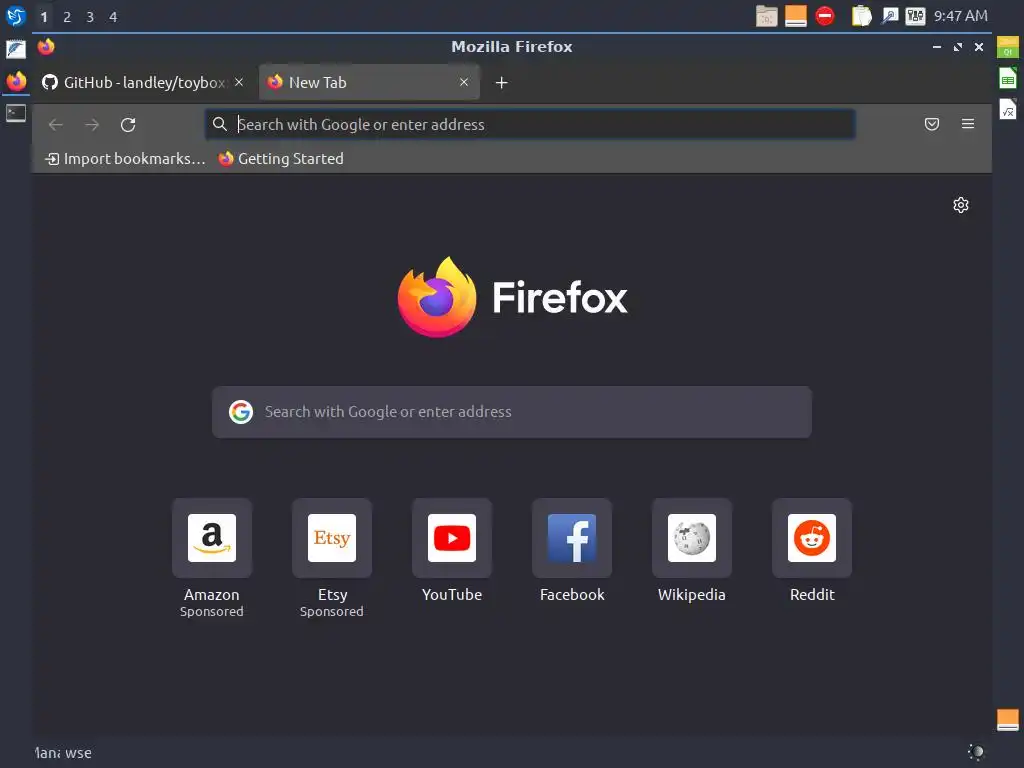Close the GitHub landley/toybox tab
This screenshot has width=1024, height=768.
coord(239,82)
